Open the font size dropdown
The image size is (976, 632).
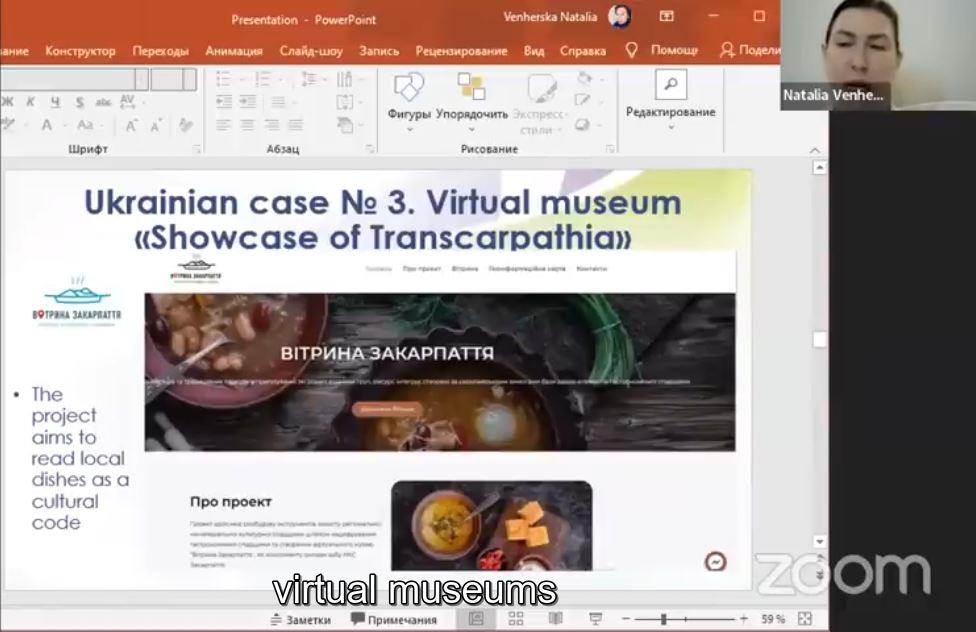(x=190, y=79)
